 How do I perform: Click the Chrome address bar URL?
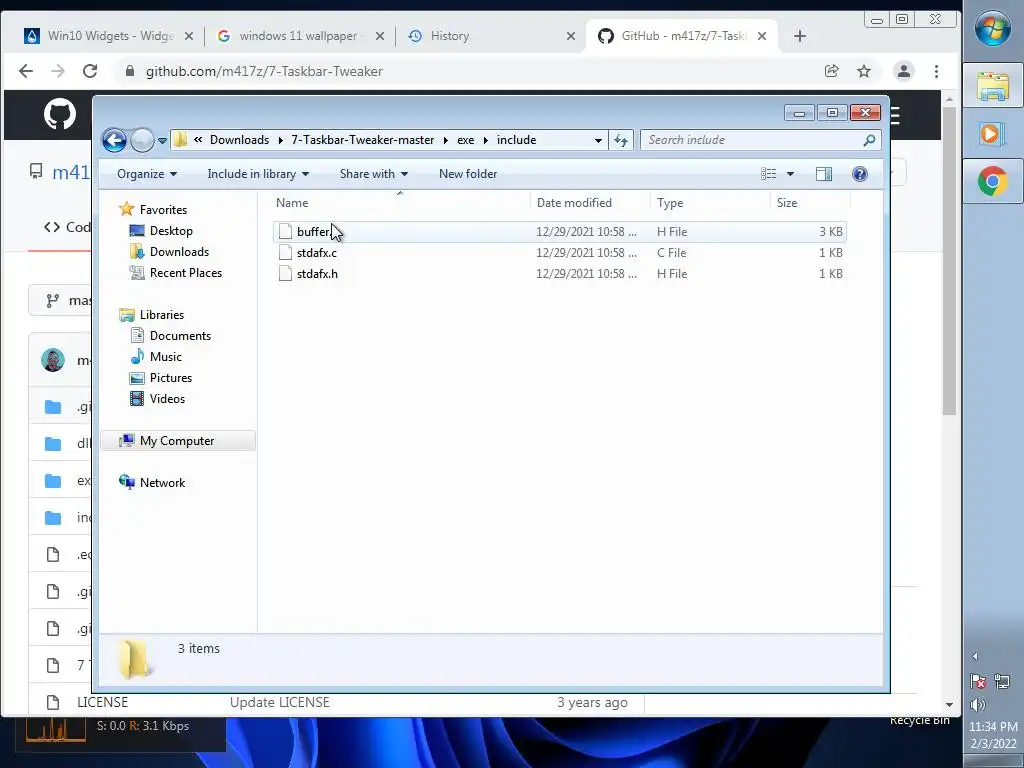click(264, 71)
